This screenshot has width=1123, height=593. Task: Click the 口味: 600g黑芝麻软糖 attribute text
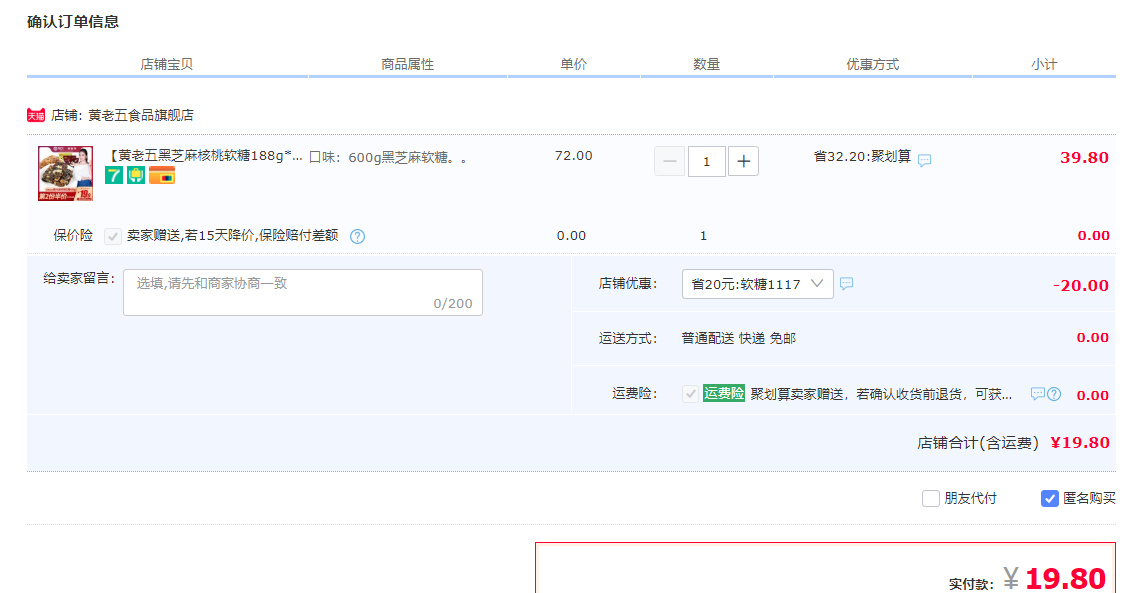pyautogui.click(x=387, y=158)
